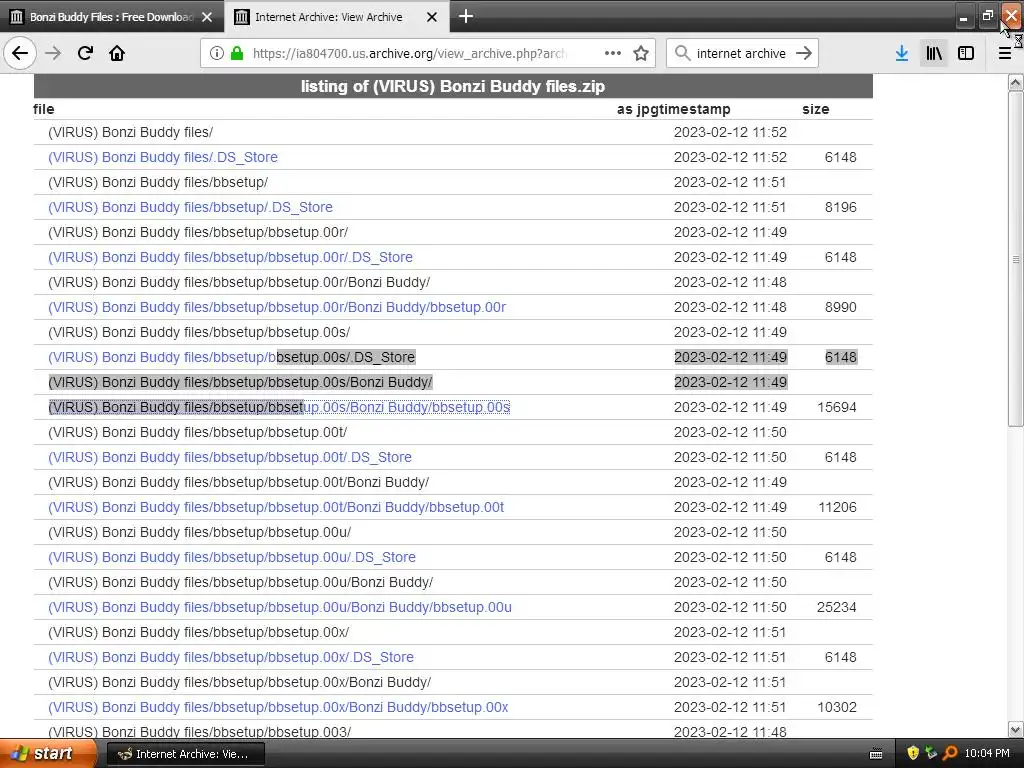
Task: Open Bonzi Buddy/bbsetup.00s file link
Action: tap(279, 408)
